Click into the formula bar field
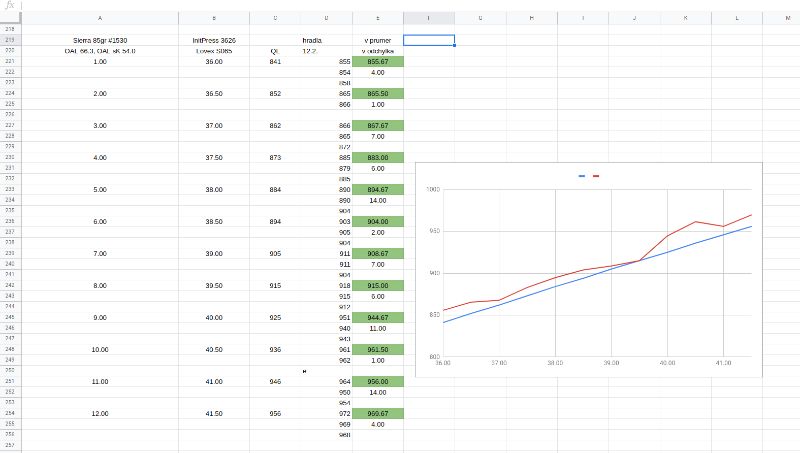 coord(400,5)
